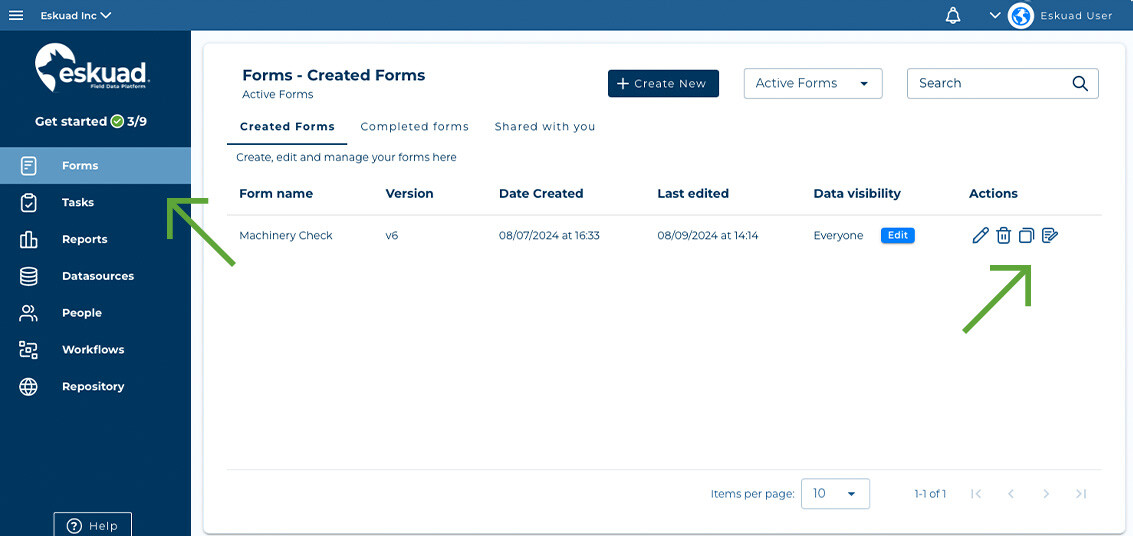Open Workflows in the sidebar

pos(95,350)
